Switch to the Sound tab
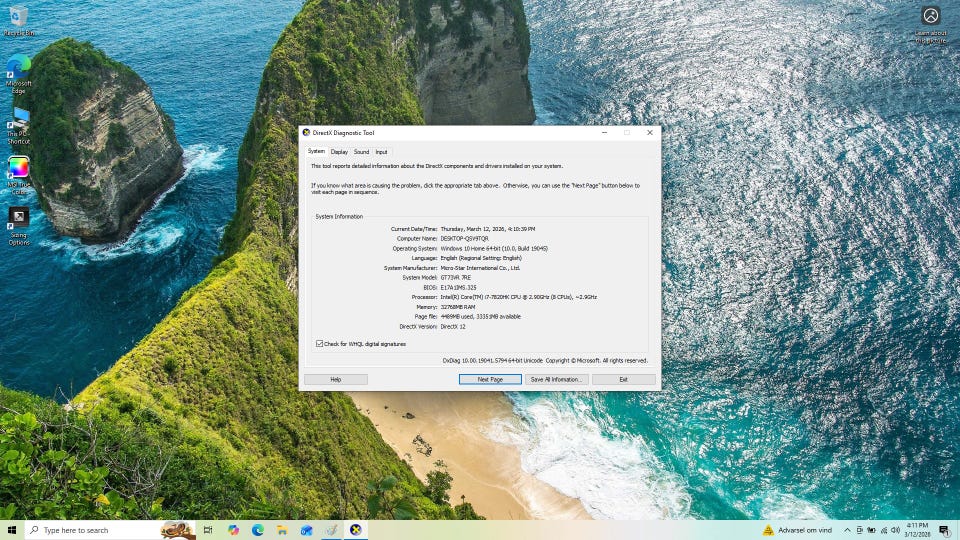Viewport: 960px width, 540px height. [x=361, y=152]
